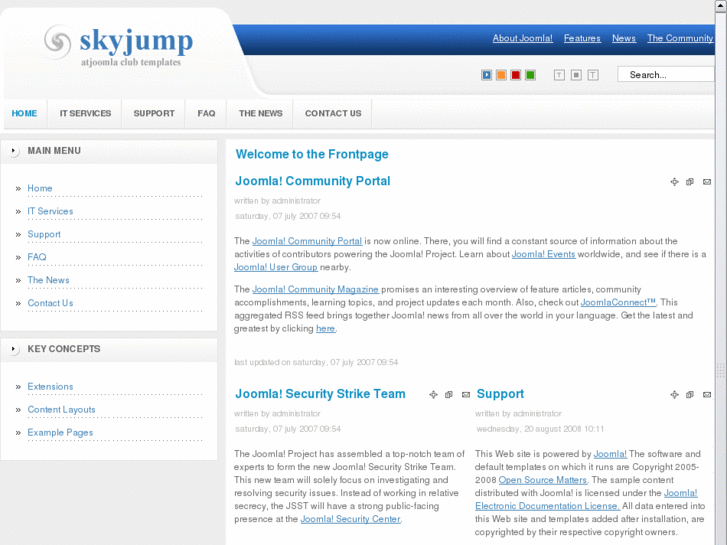Open PDF icon for Support article
This screenshot has width=727, height=545.
[675, 395]
